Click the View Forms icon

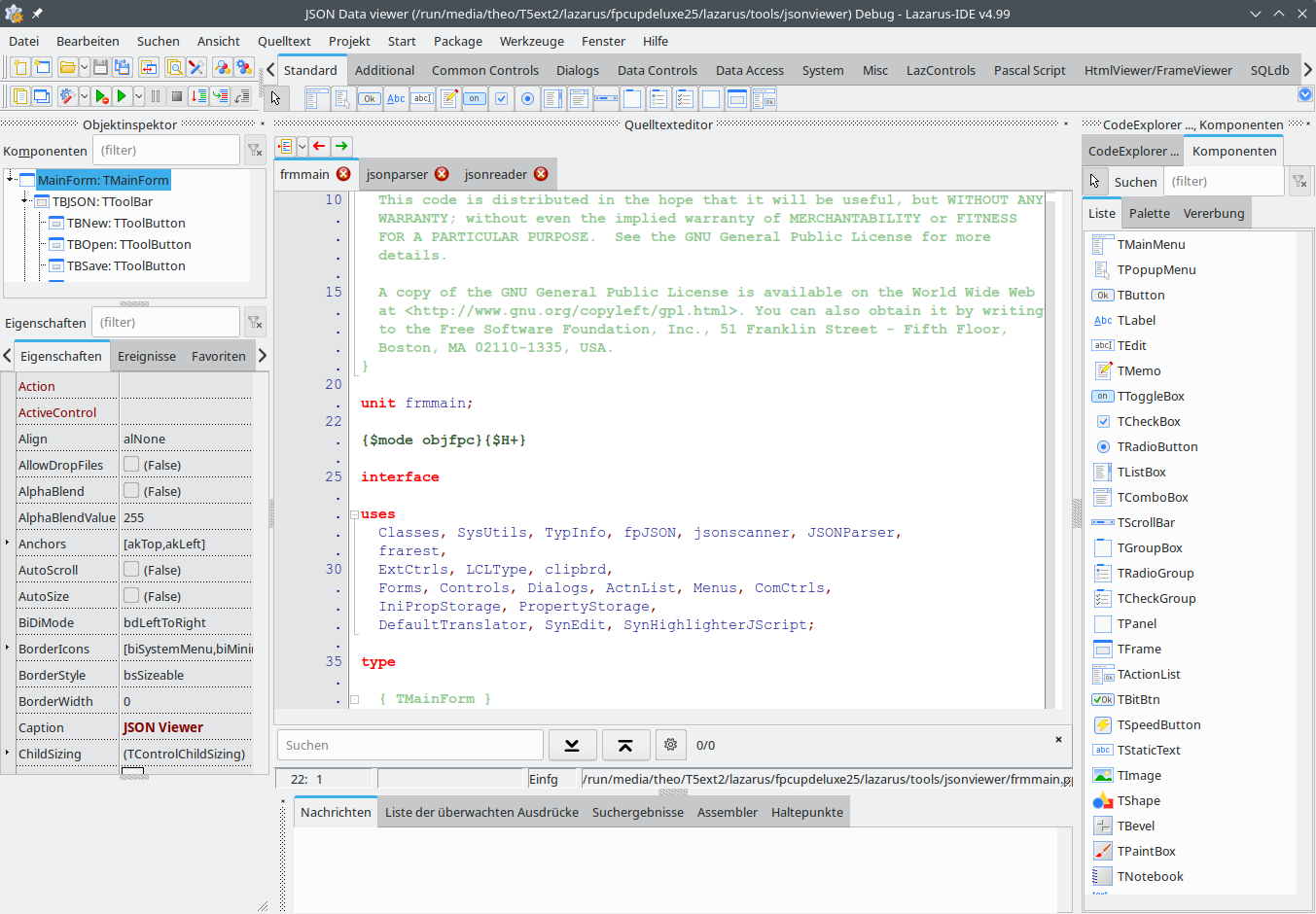tap(42, 96)
